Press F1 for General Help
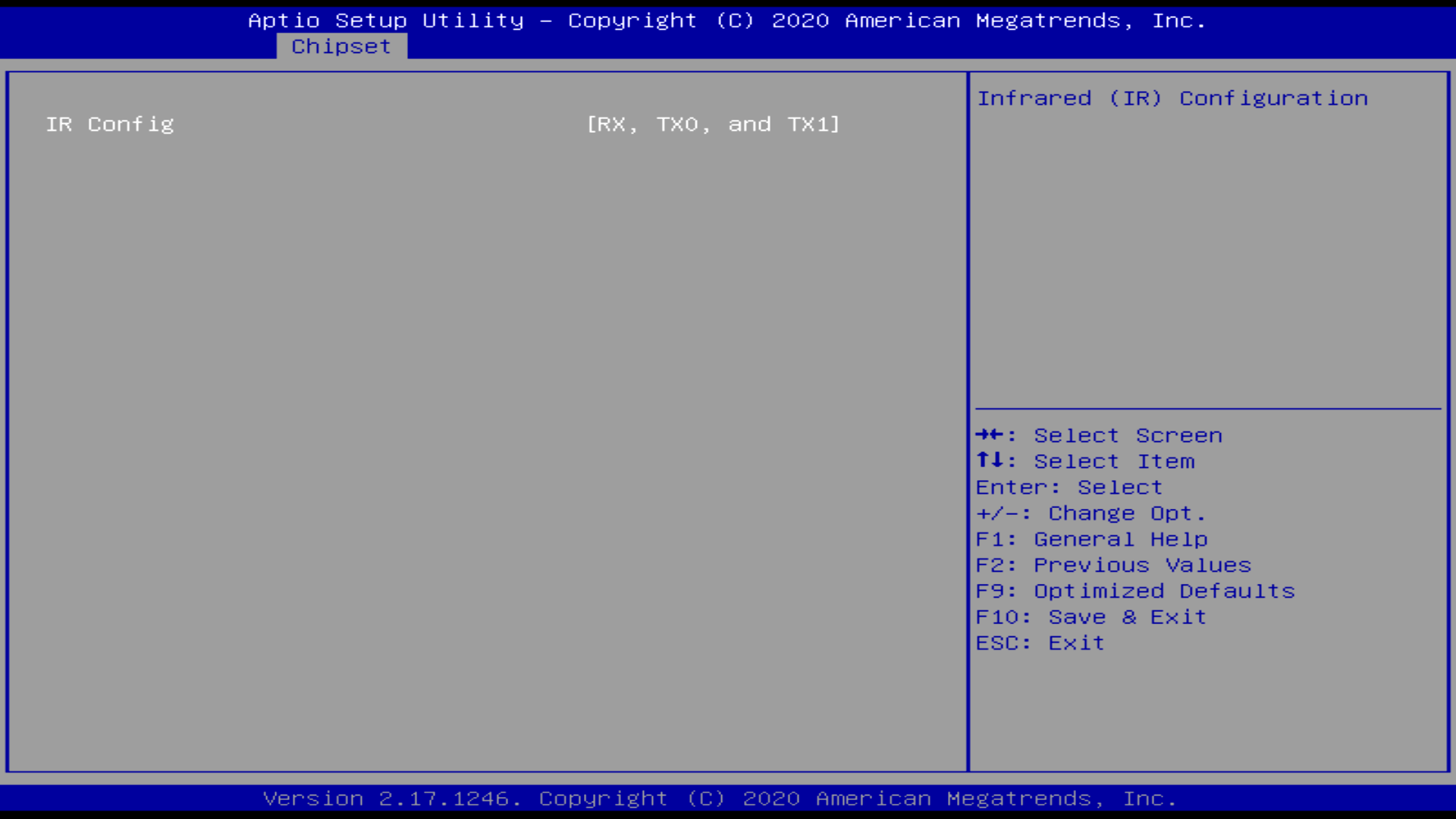The width and height of the screenshot is (1456, 819). (1091, 539)
